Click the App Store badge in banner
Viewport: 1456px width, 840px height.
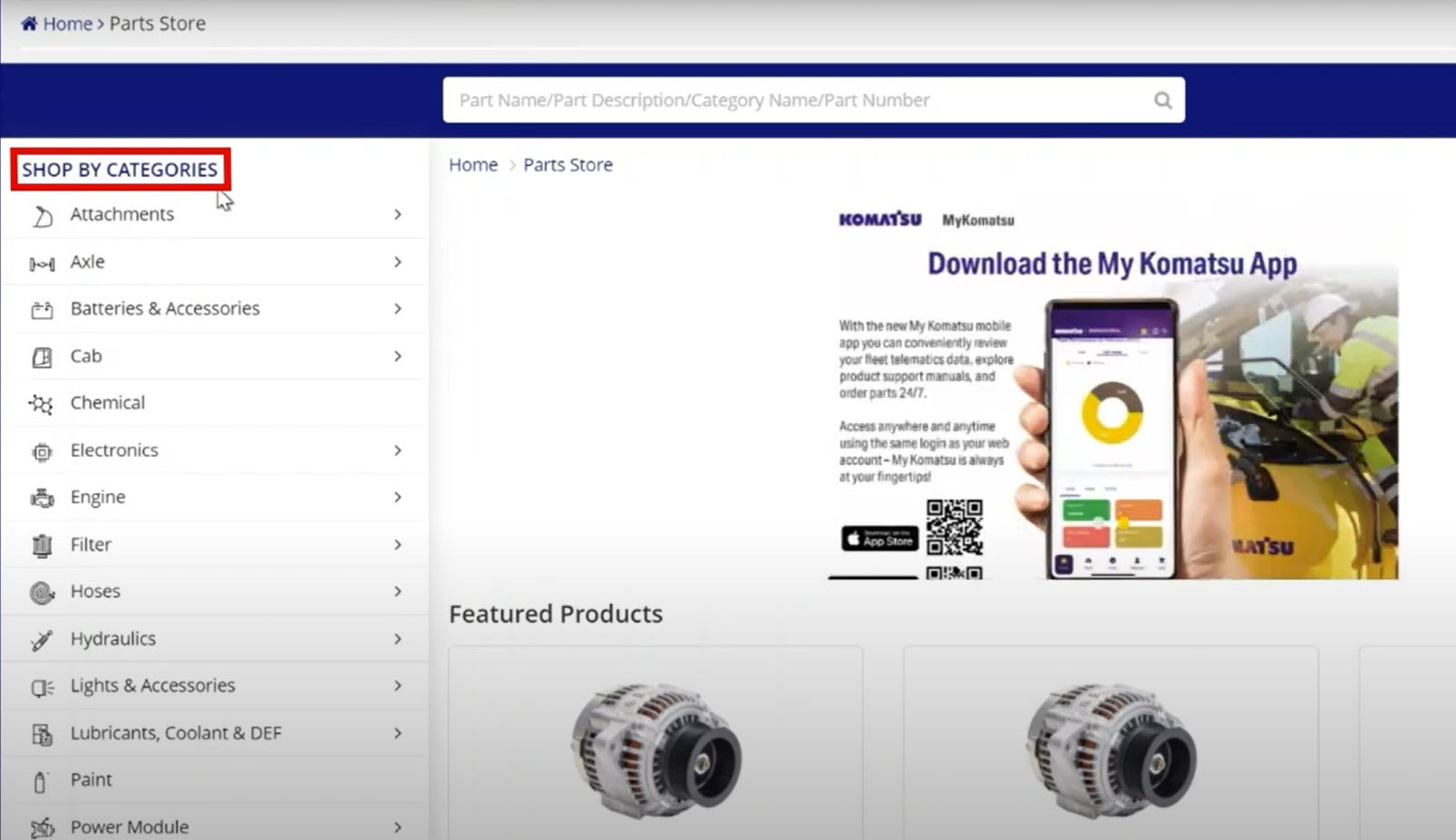coord(879,538)
